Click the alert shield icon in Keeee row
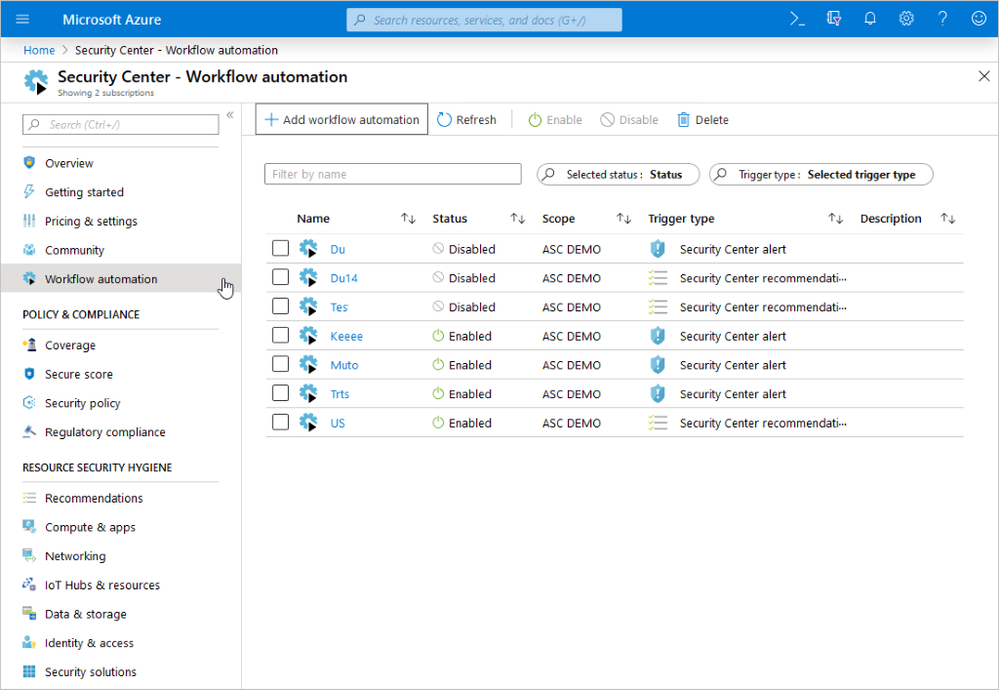999x690 pixels. [x=658, y=336]
